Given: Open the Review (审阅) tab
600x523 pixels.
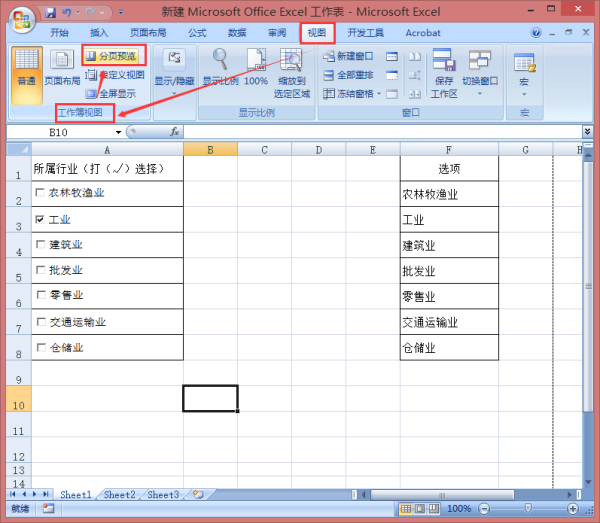Looking at the screenshot, I should click(277, 33).
